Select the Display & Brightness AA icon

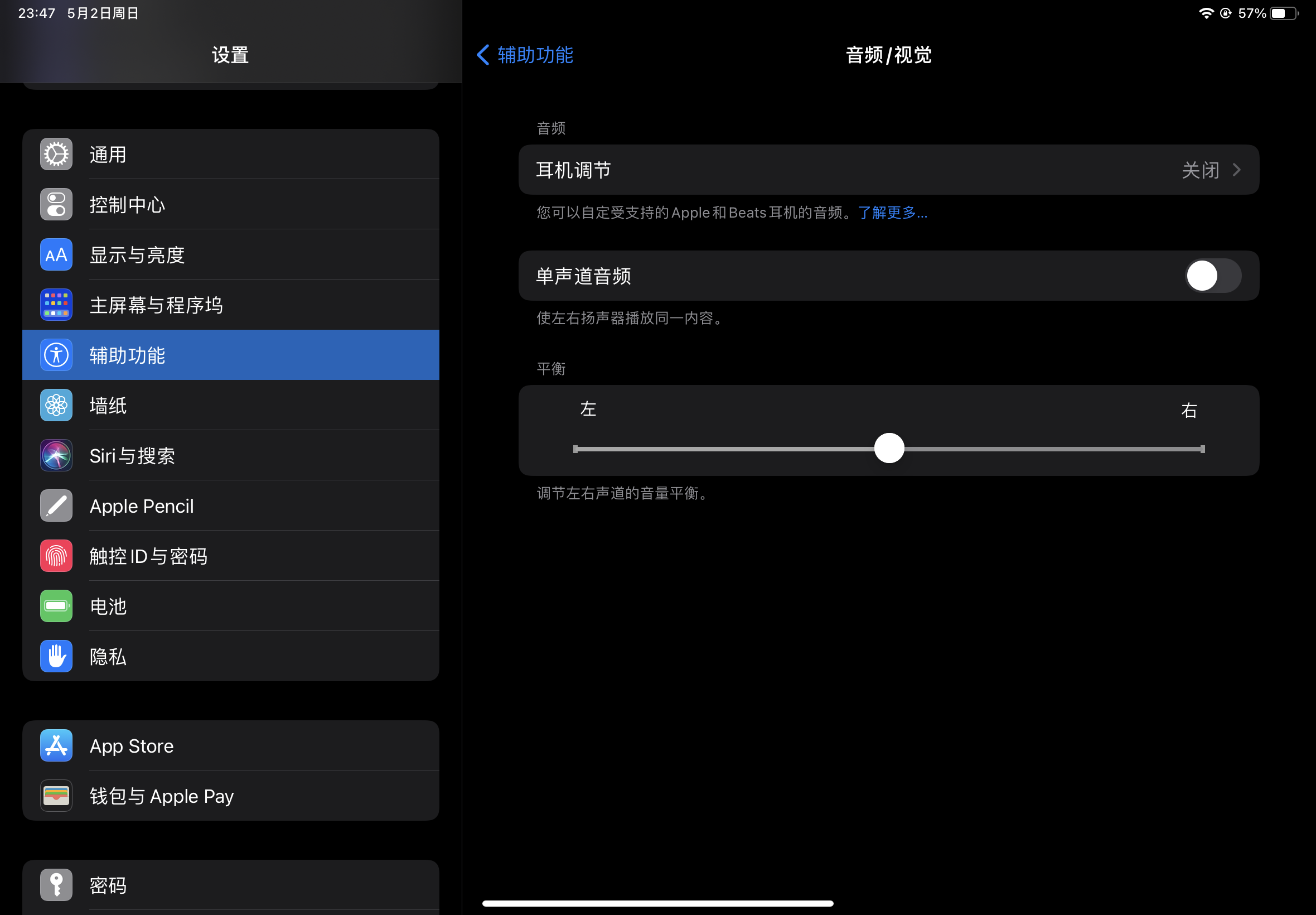[x=56, y=254]
